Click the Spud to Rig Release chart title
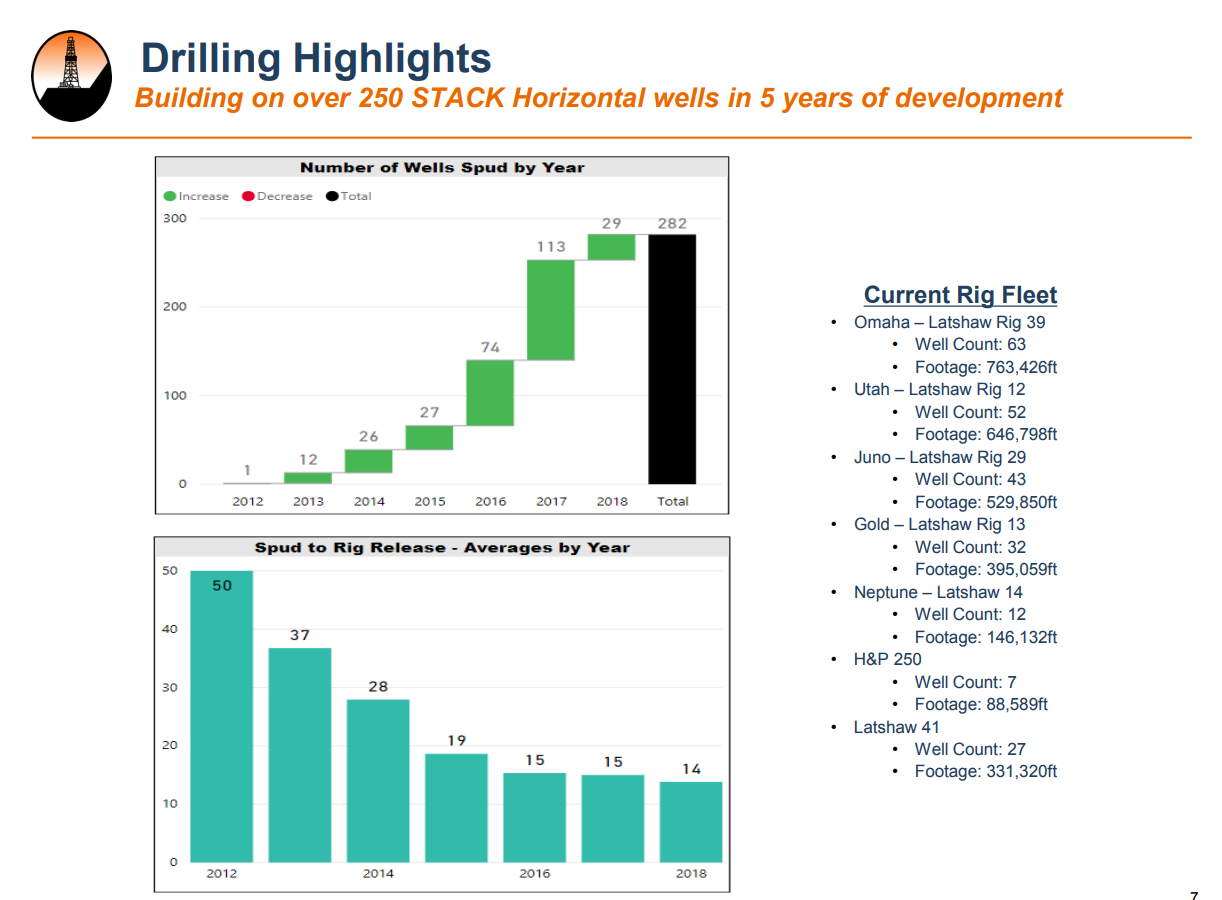This screenshot has height=900, width=1222. (x=442, y=548)
